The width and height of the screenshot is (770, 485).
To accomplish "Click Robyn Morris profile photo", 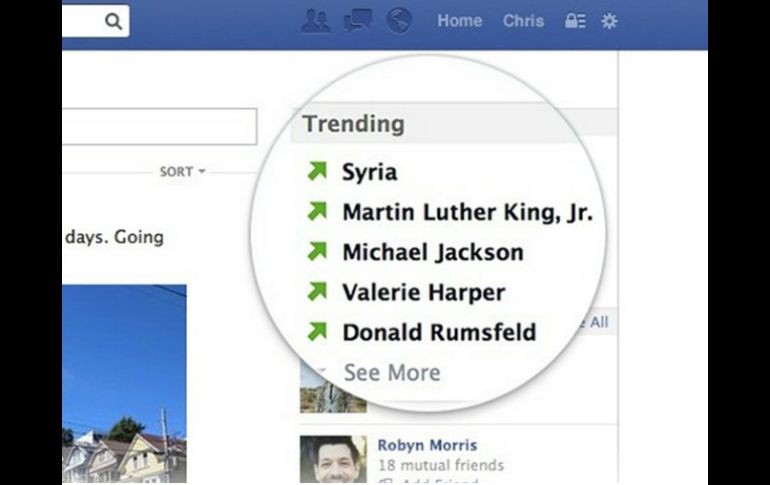I will pos(333,459).
